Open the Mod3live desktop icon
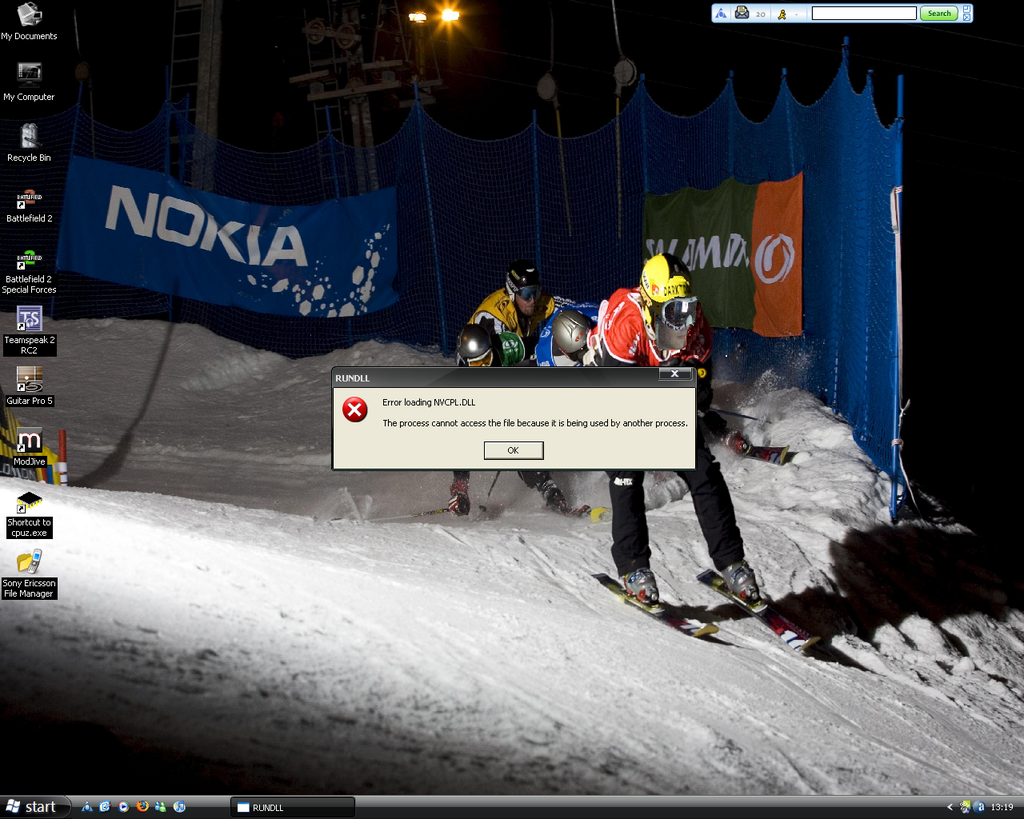The height and width of the screenshot is (819, 1024). [x=29, y=440]
